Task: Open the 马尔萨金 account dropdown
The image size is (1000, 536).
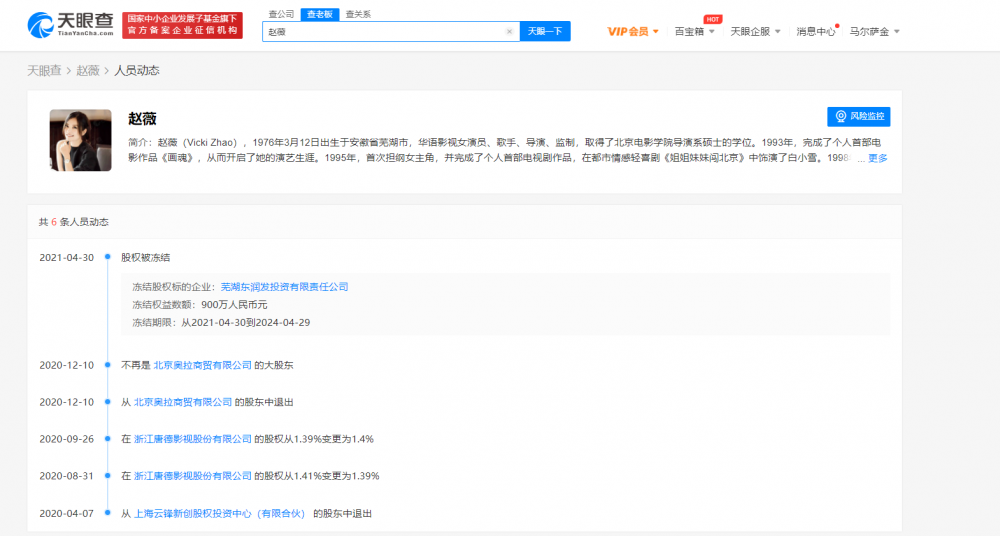Action: [874, 31]
